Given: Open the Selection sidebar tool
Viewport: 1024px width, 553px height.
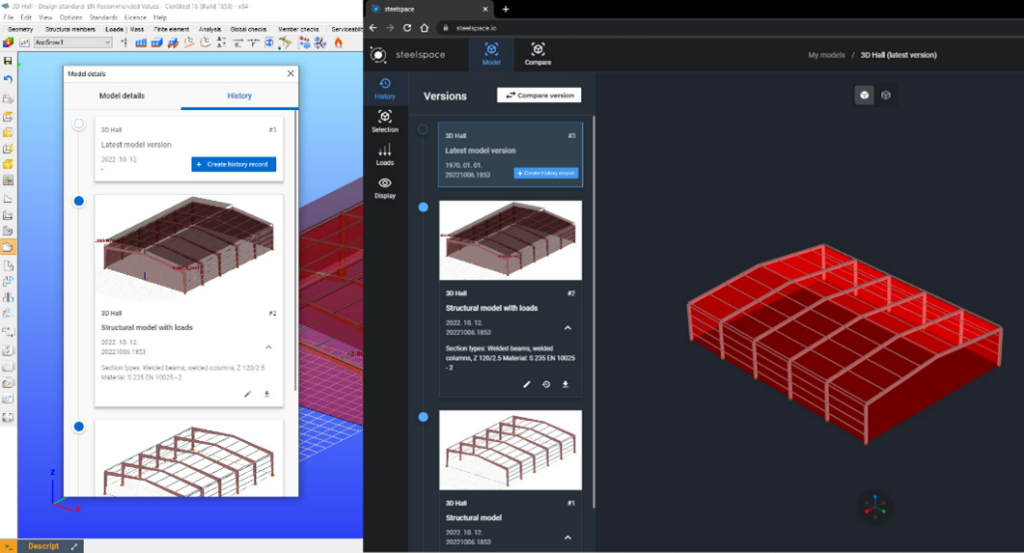Looking at the screenshot, I should [385, 121].
